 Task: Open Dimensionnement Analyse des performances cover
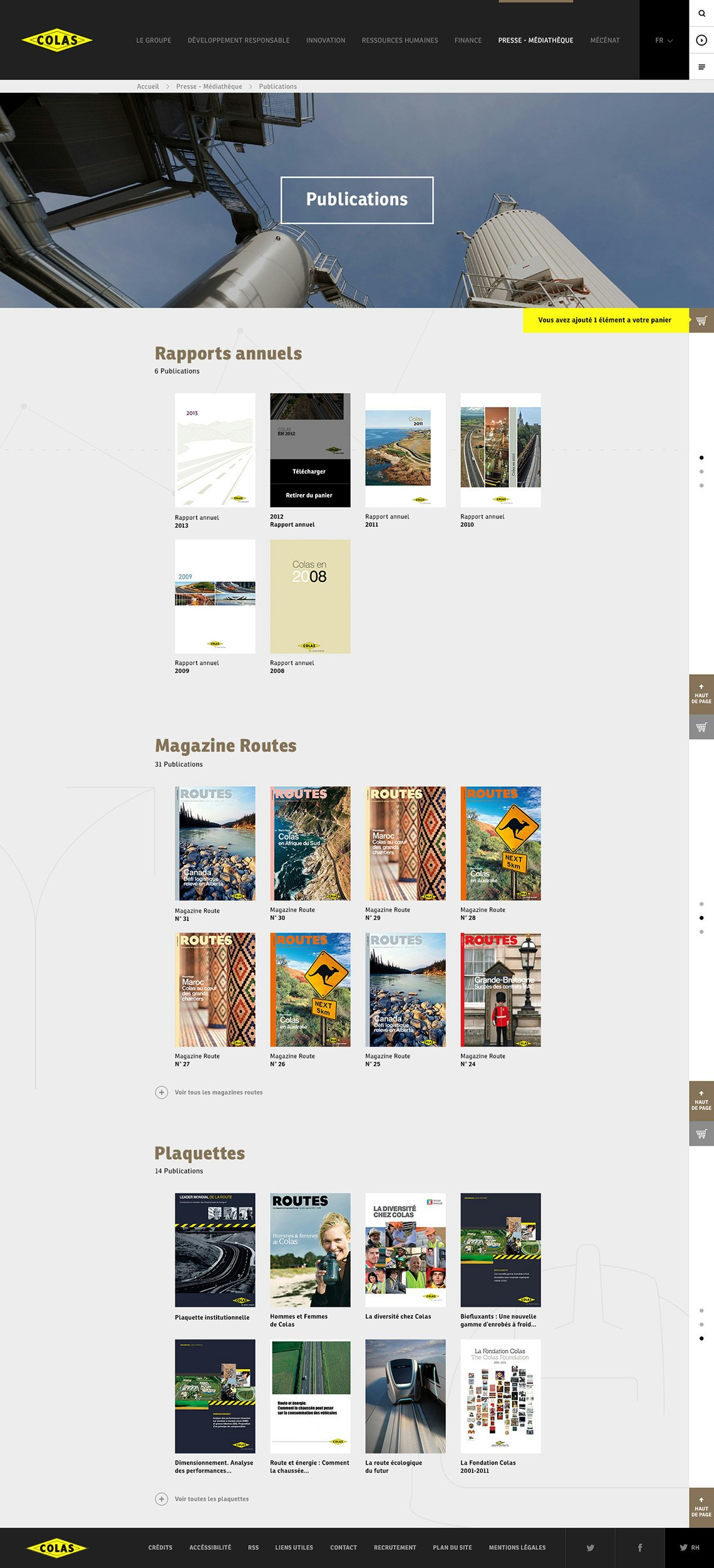click(215, 1396)
